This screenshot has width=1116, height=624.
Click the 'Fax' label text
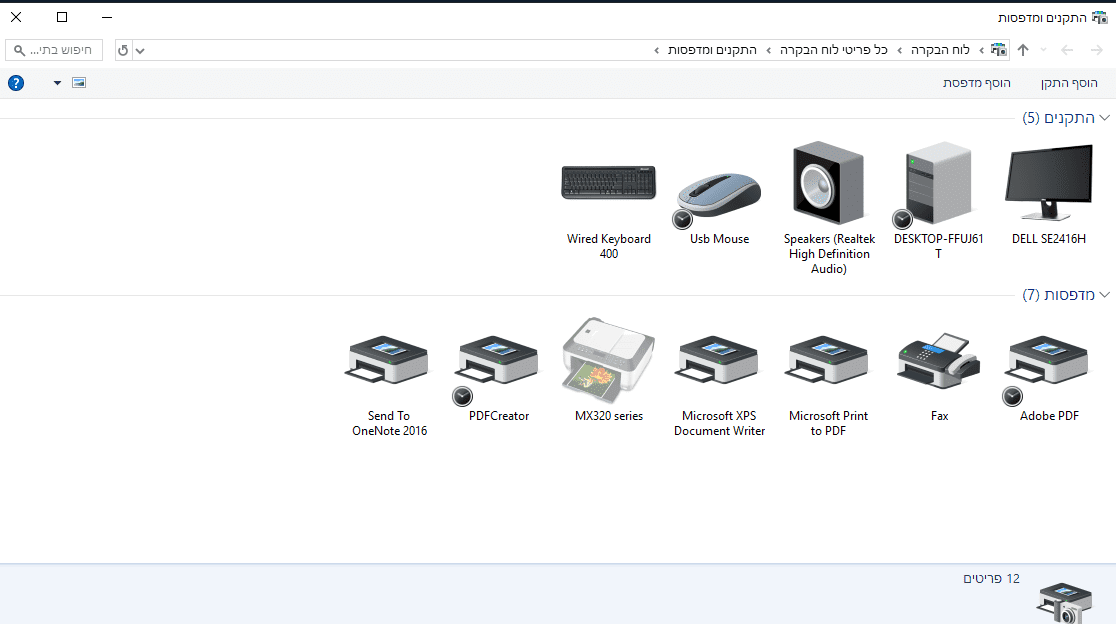click(939, 416)
